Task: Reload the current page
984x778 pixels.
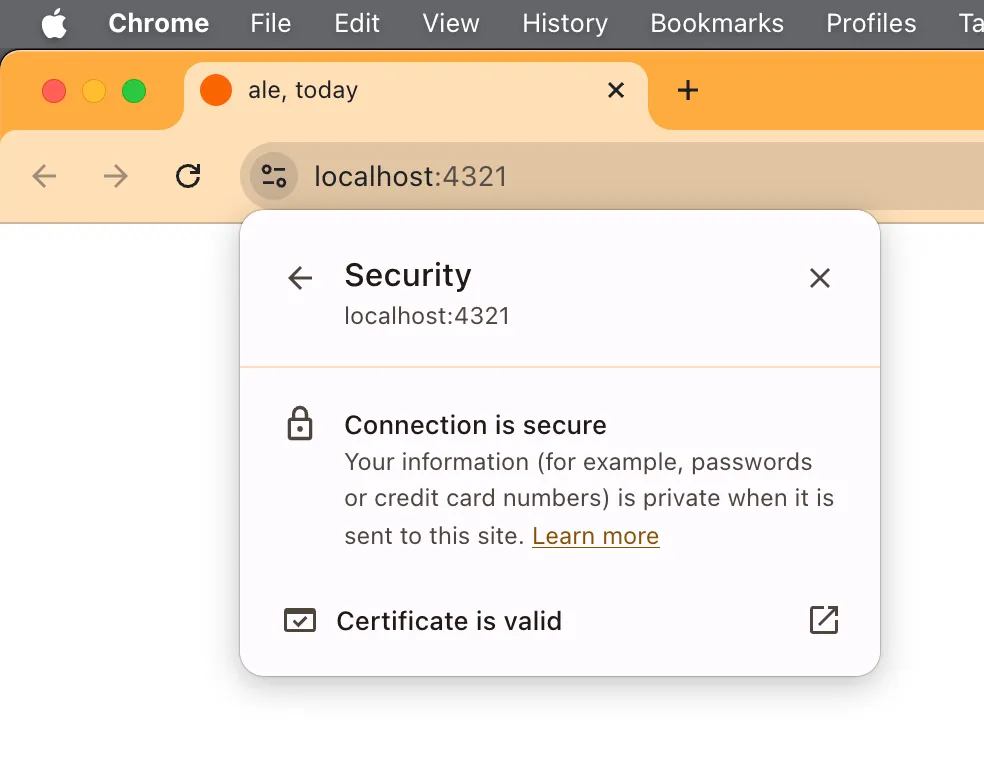Action: pyautogui.click(x=188, y=177)
